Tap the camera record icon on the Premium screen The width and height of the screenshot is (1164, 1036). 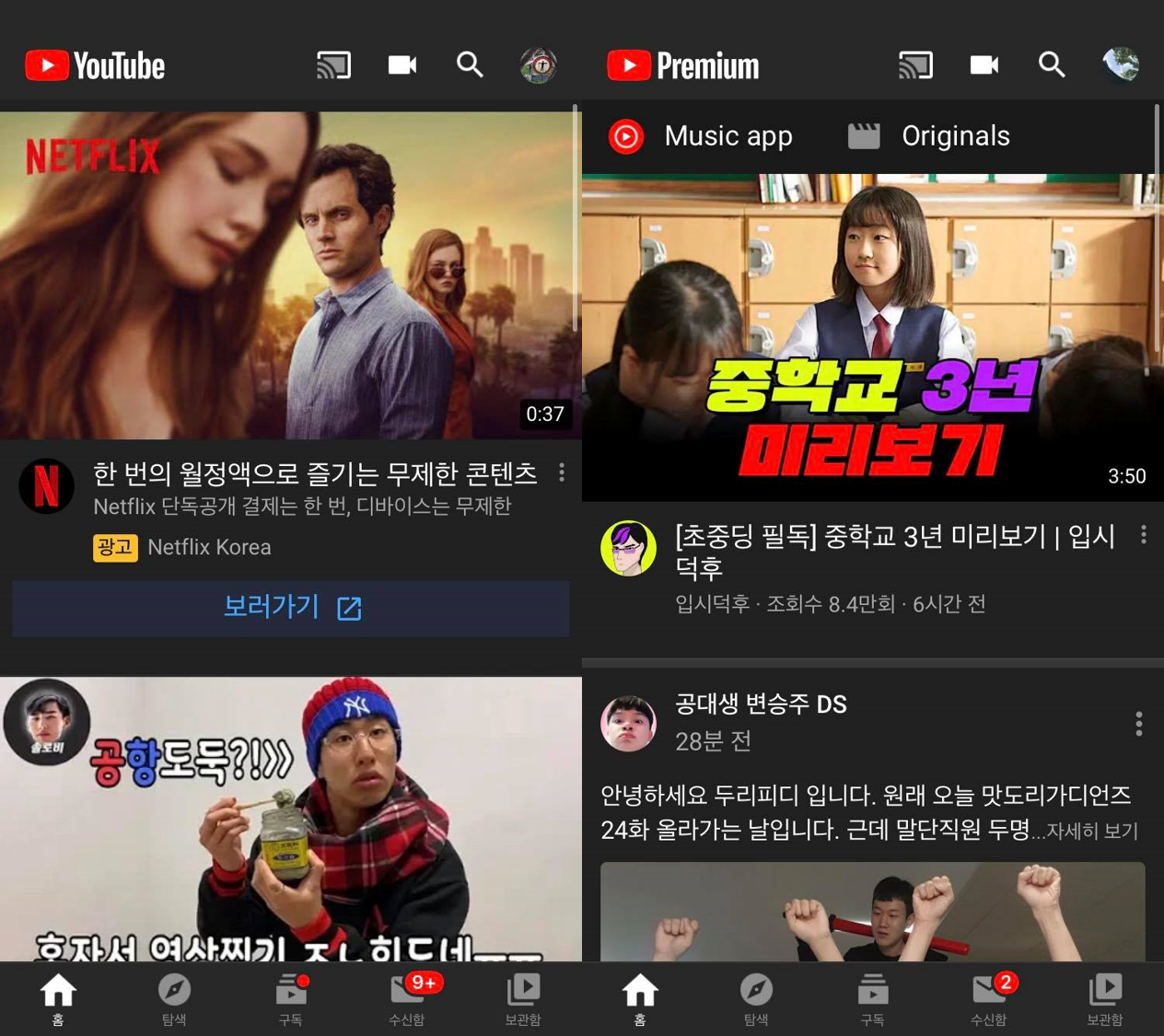coord(984,65)
